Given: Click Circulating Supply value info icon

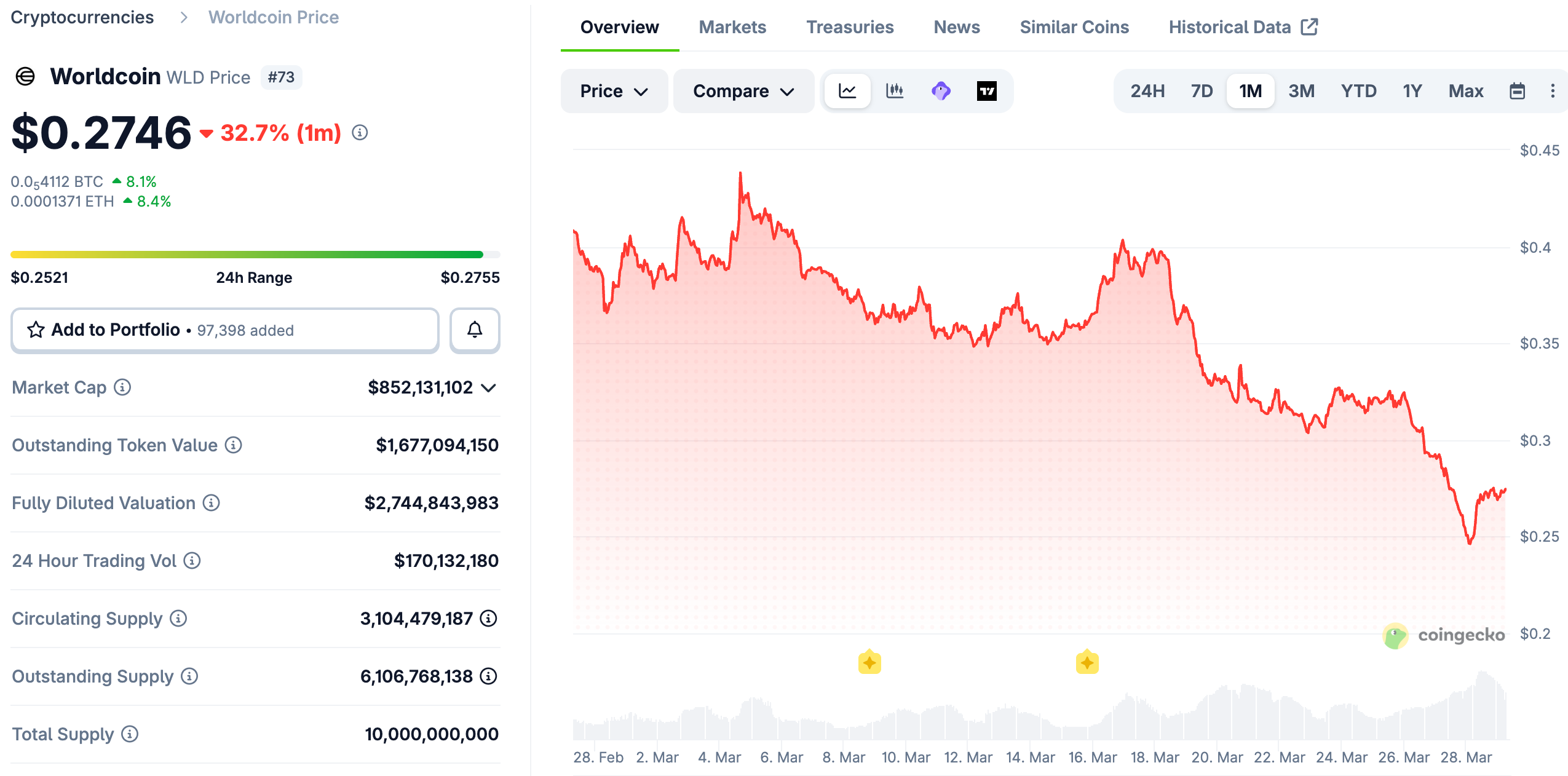Looking at the screenshot, I should point(489,619).
